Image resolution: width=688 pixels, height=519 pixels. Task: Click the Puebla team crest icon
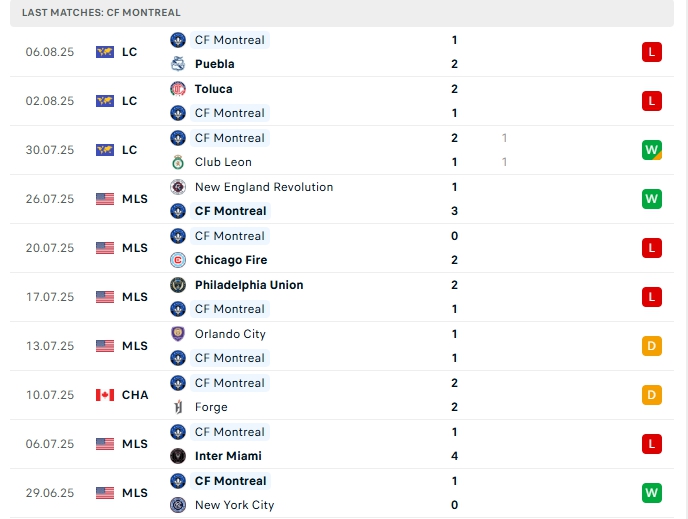pos(178,64)
